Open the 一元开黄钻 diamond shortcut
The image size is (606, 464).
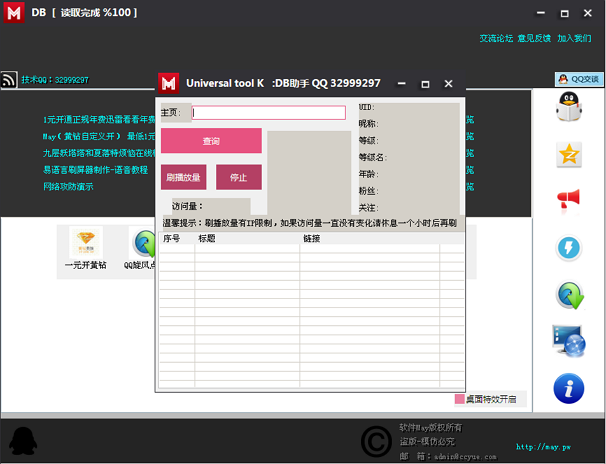point(86,248)
